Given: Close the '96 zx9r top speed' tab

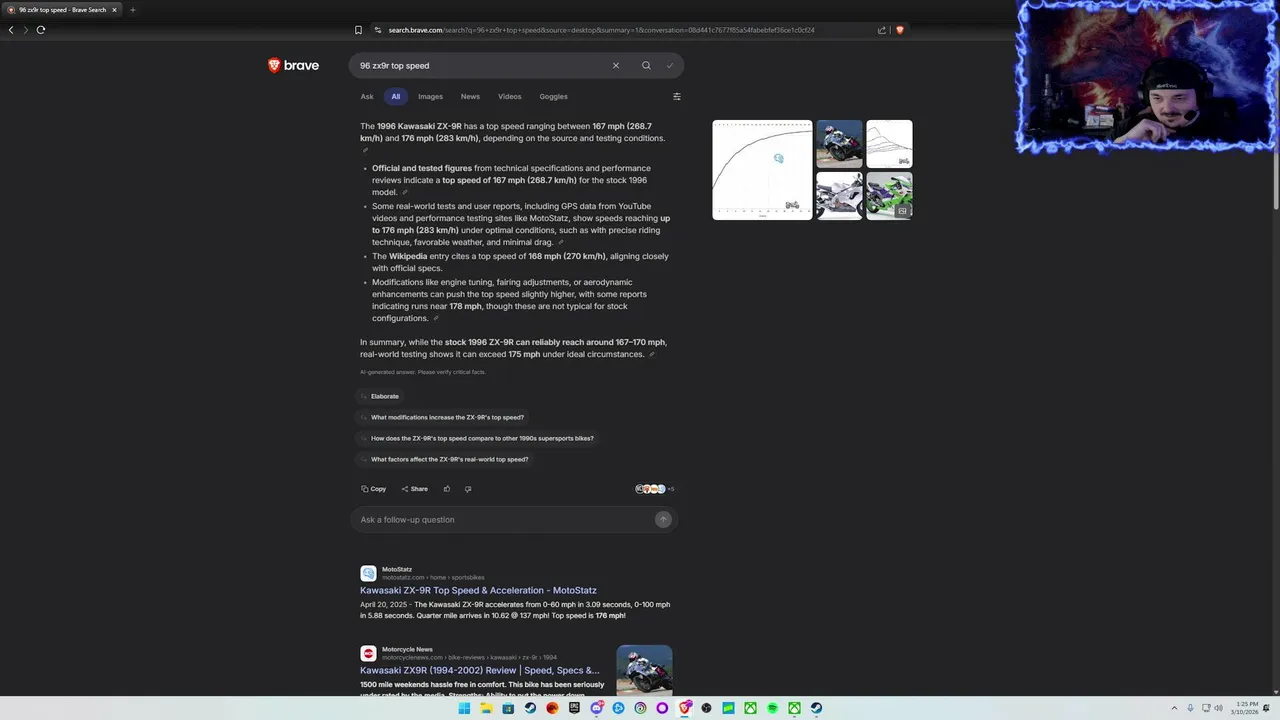Looking at the screenshot, I should point(114,10).
